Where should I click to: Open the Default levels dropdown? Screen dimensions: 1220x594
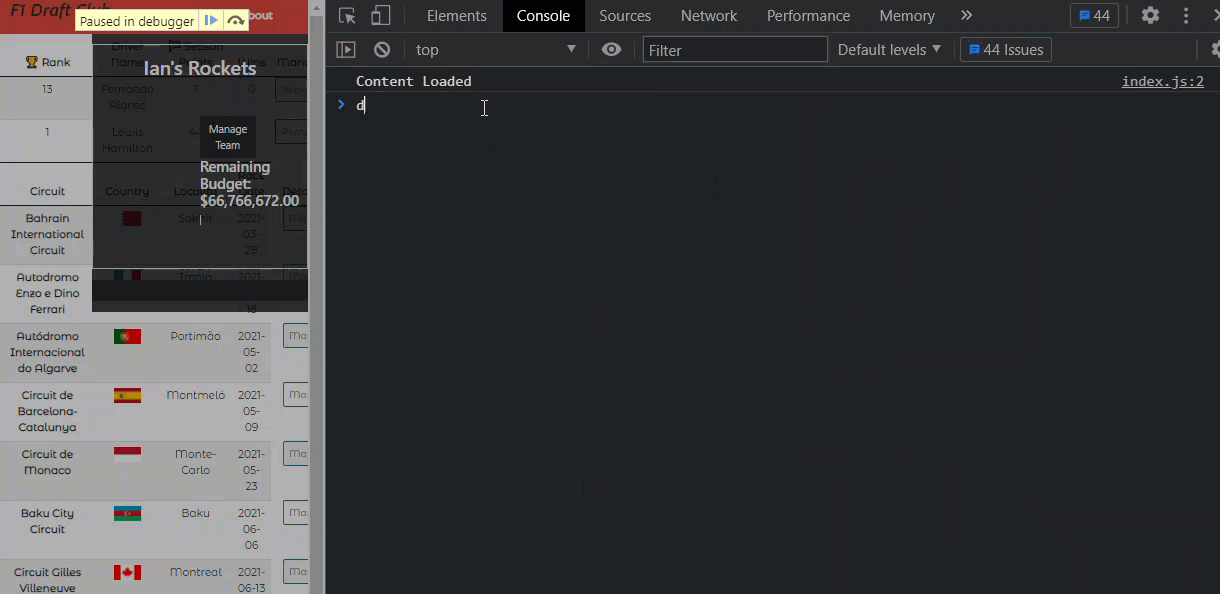click(889, 49)
